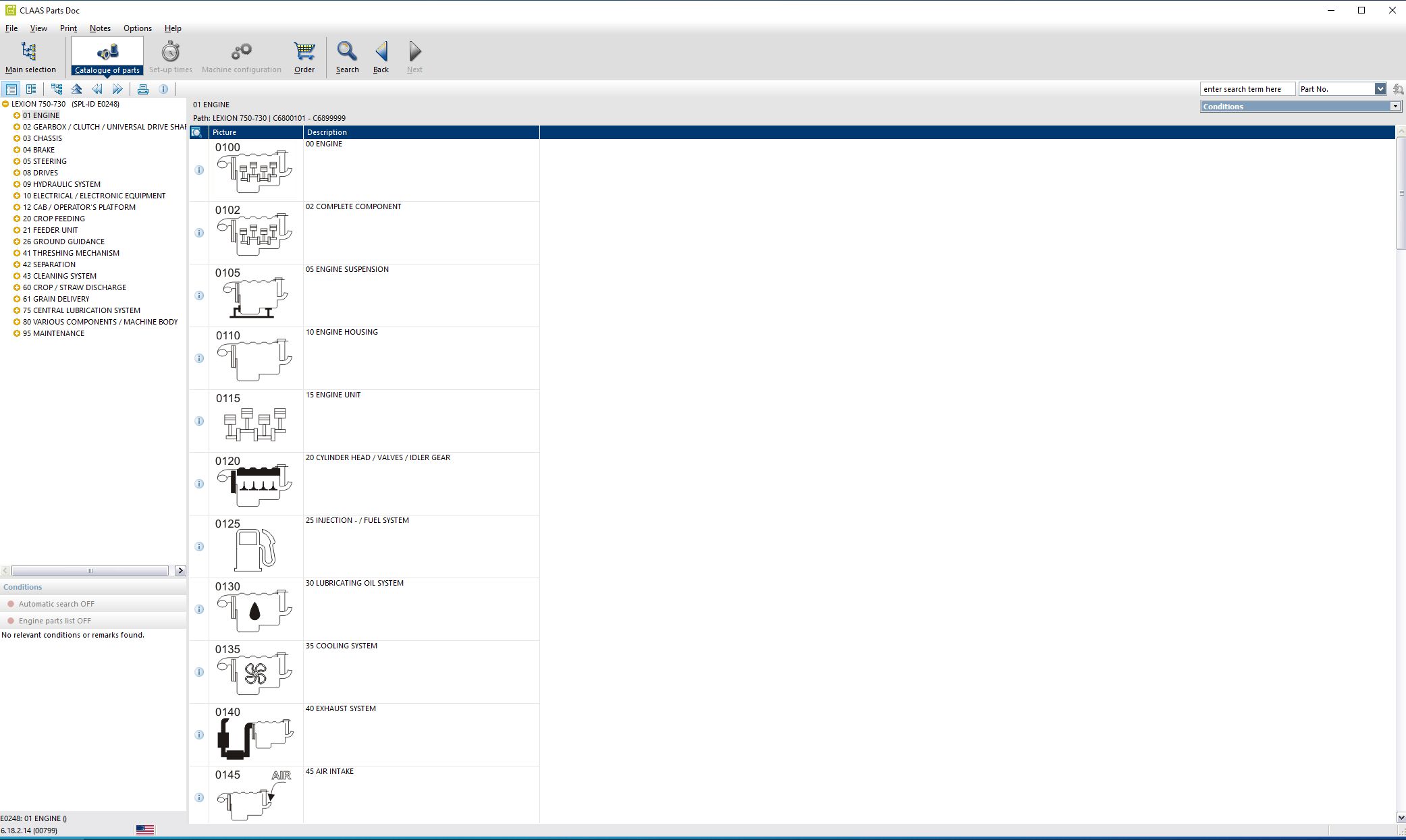Image resolution: width=1406 pixels, height=840 pixels.
Task: Toggle Engine parts list OFF indicator
Action: (x=11, y=621)
